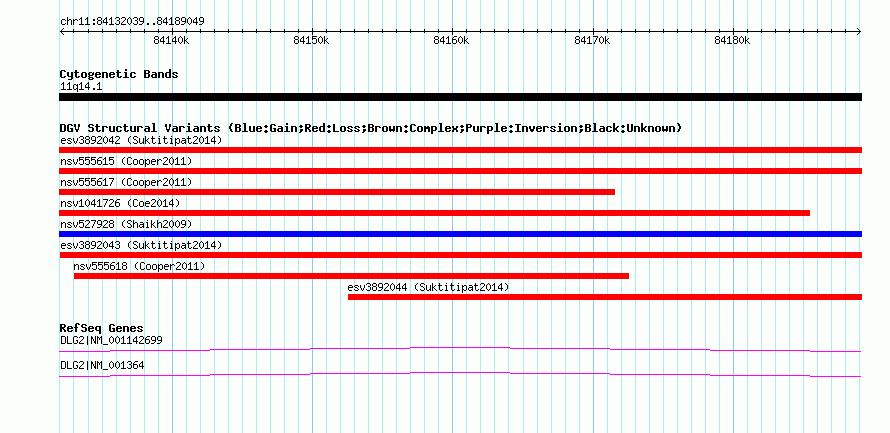
Task: Click the red loss bar for esv3892044
Action: point(605,297)
